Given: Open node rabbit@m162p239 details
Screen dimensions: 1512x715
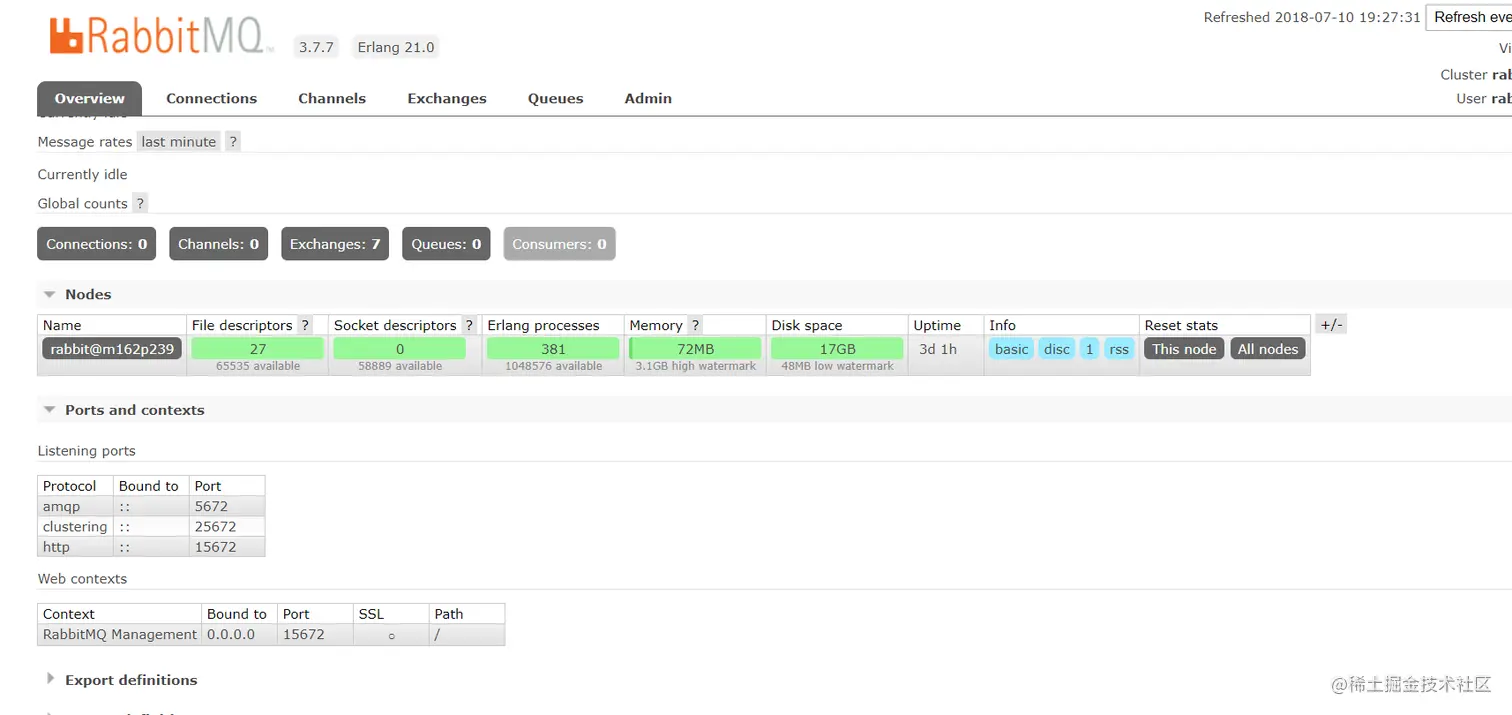Looking at the screenshot, I should pos(112,349).
